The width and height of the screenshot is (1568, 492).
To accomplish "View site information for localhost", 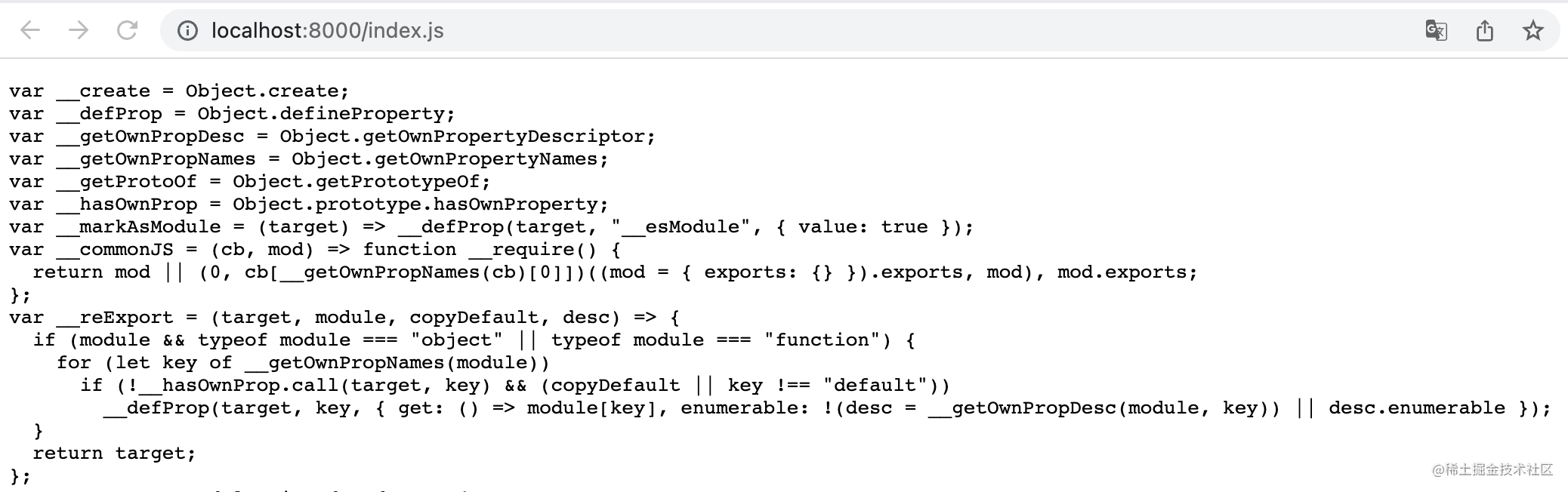I will tap(187, 30).
